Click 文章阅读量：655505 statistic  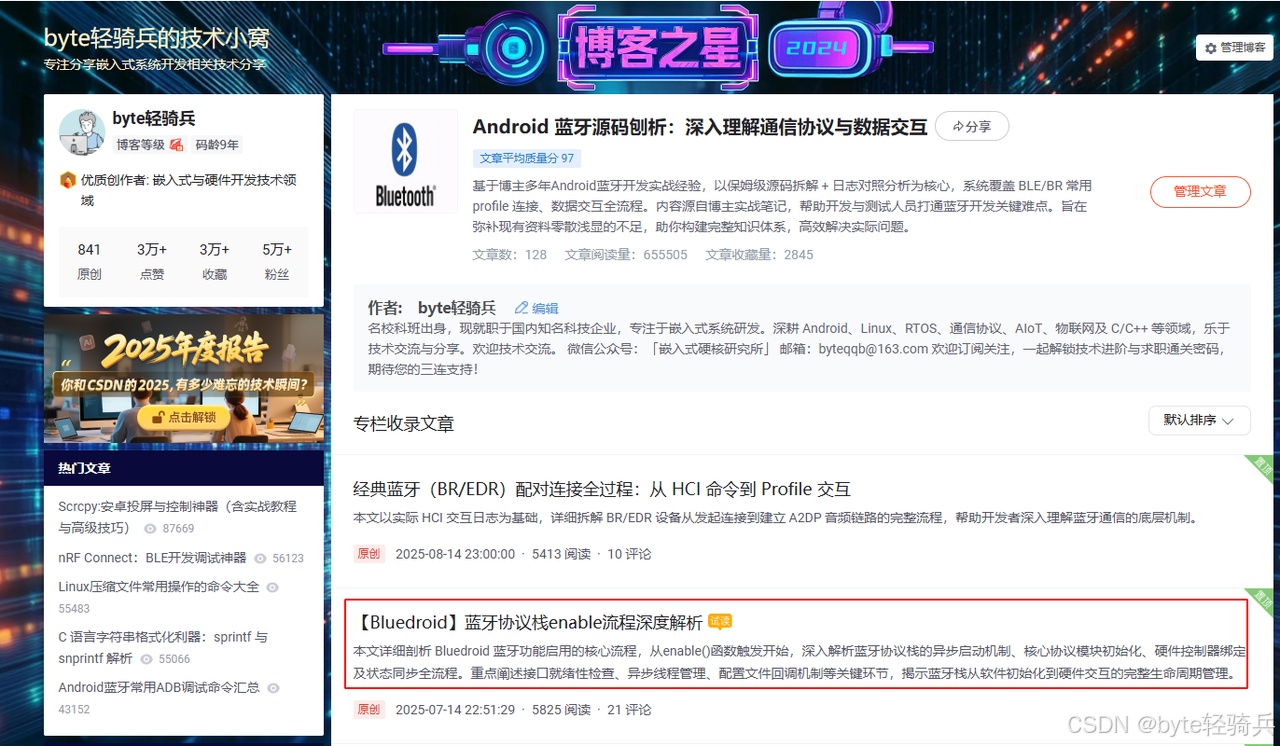tap(626, 255)
